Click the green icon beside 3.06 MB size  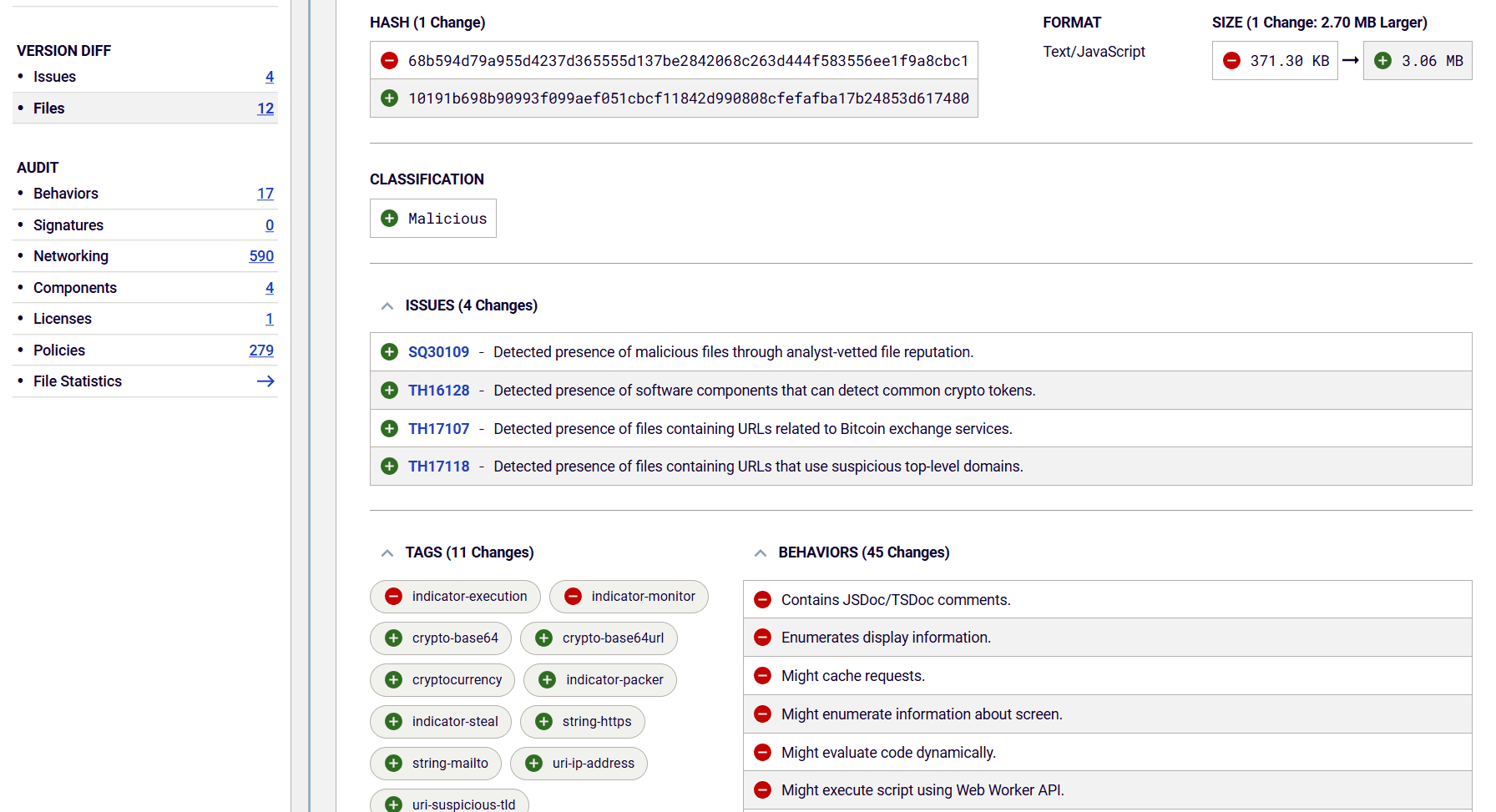coord(1382,61)
